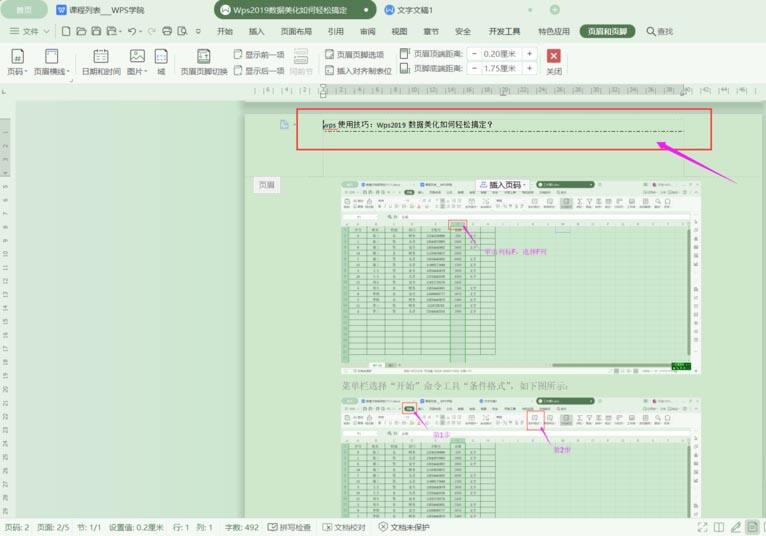
Task: Open the 引用 ribbon tab
Action: click(x=336, y=31)
